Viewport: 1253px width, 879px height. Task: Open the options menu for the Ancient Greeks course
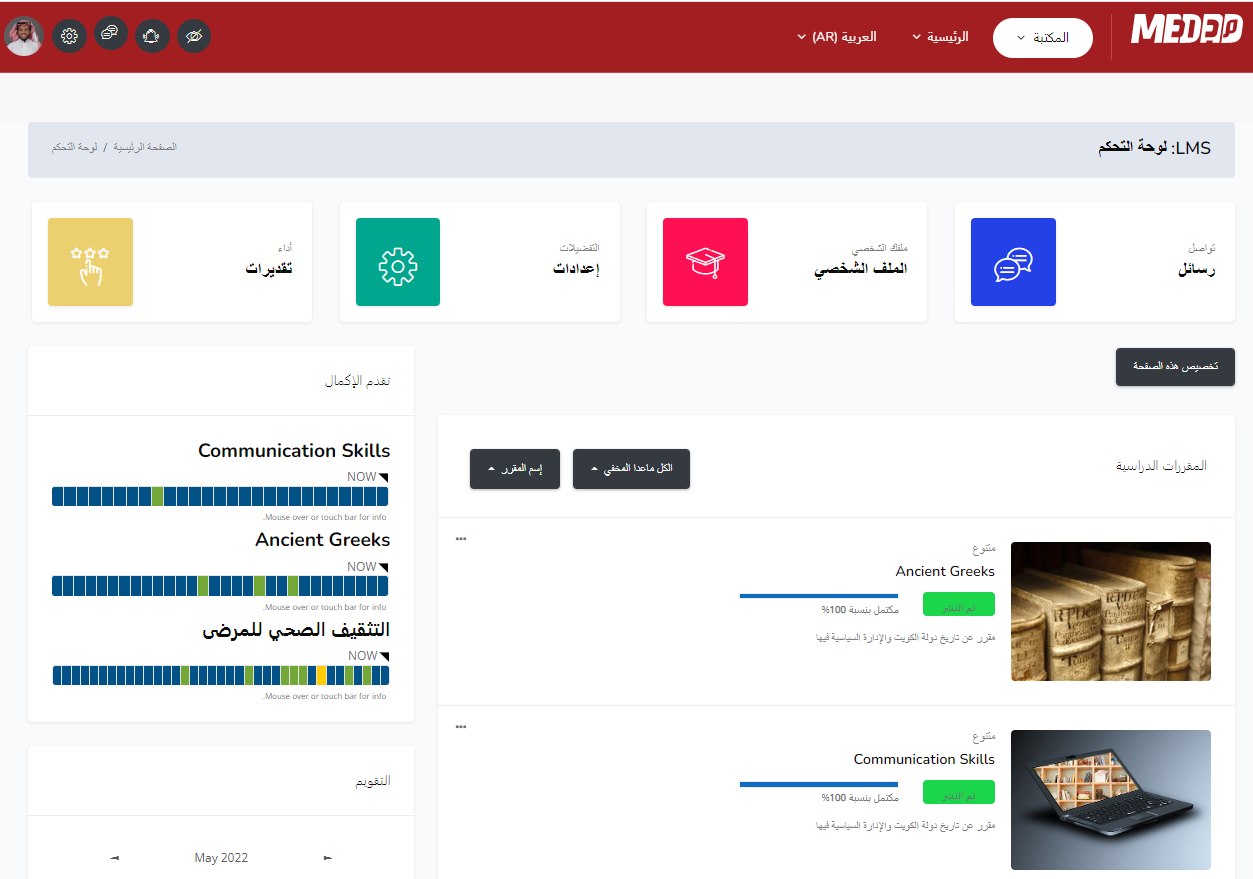click(x=460, y=537)
